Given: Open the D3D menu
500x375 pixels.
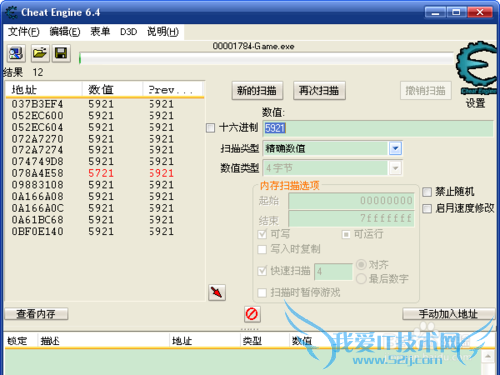Looking at the screenshot, I should [129, 32].
